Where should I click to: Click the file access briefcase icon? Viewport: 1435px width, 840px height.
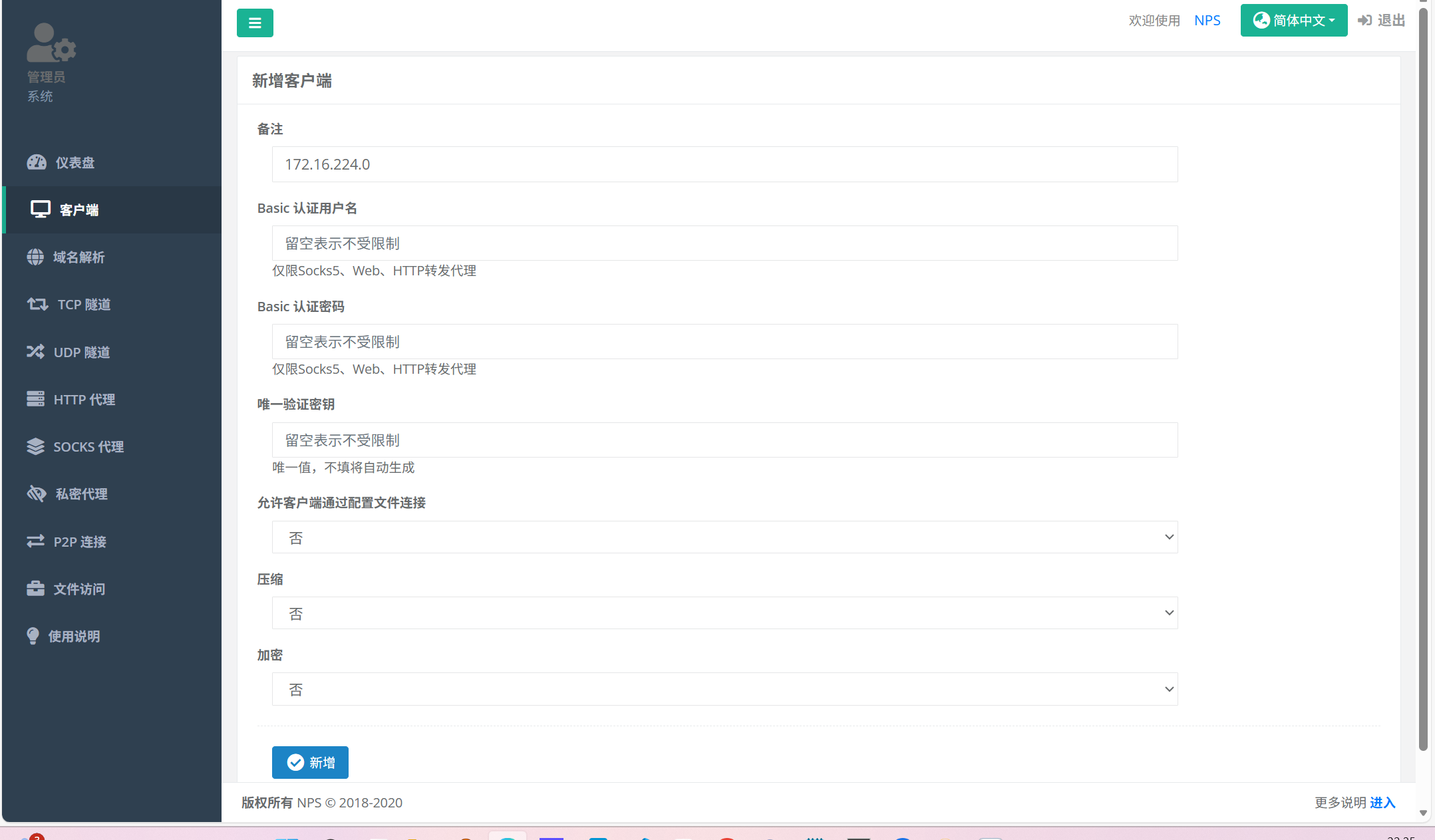[35, 589]
